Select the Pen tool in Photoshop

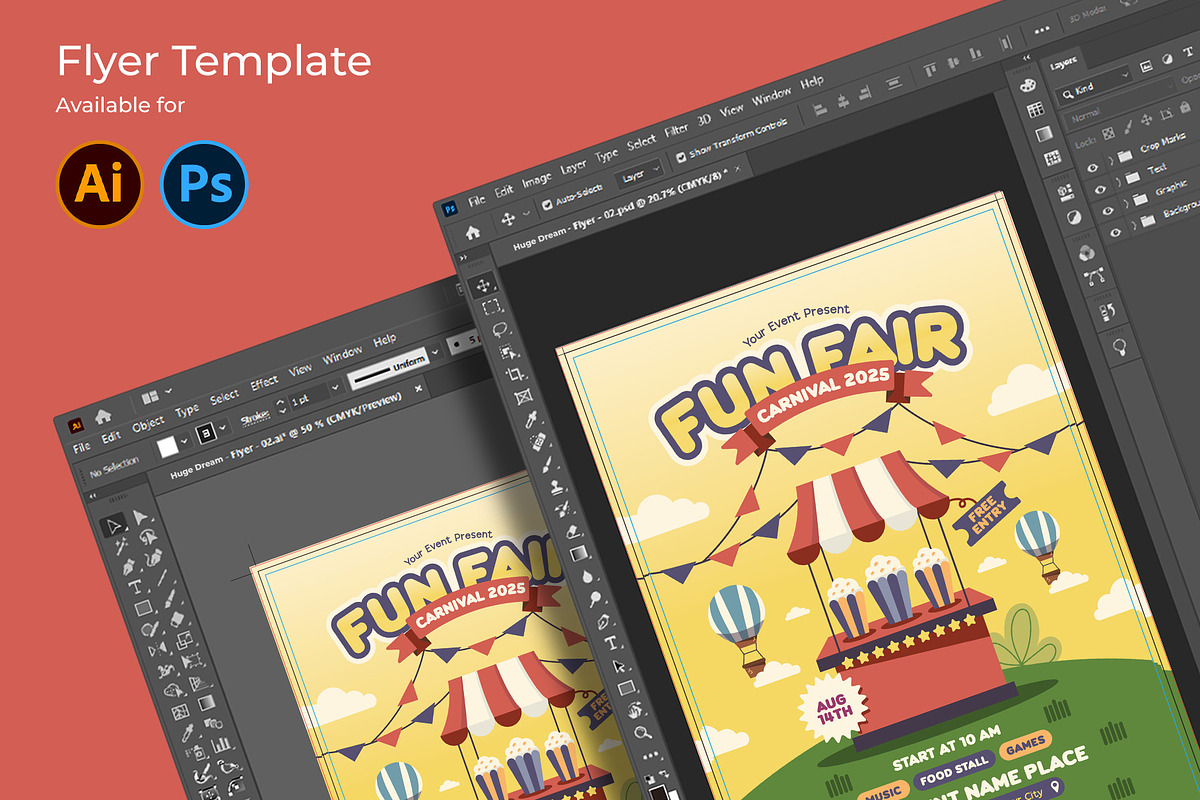tap(604, 621)
